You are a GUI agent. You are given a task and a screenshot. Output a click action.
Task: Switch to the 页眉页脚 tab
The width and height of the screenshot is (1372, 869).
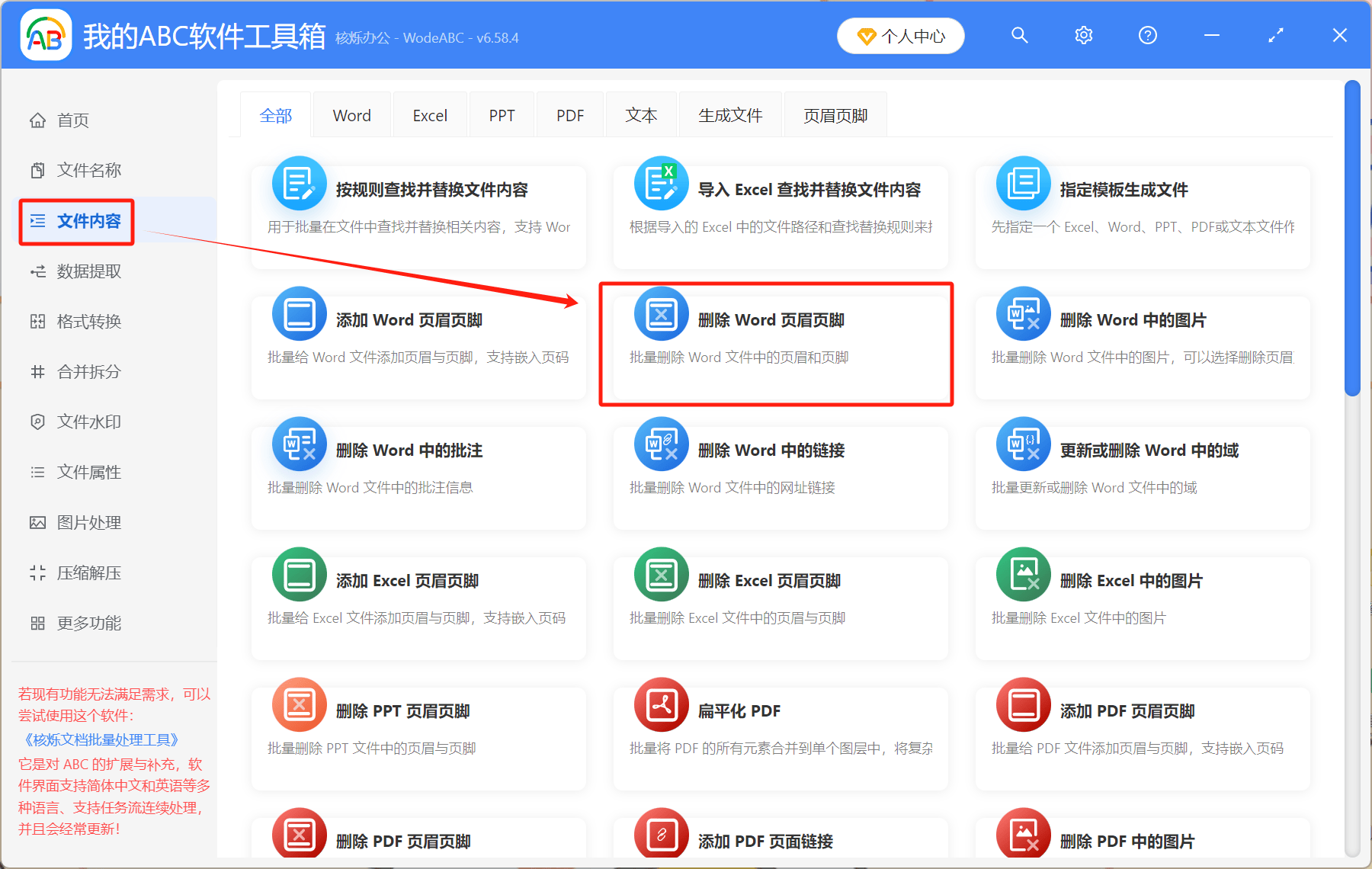[x=835, y=114]
